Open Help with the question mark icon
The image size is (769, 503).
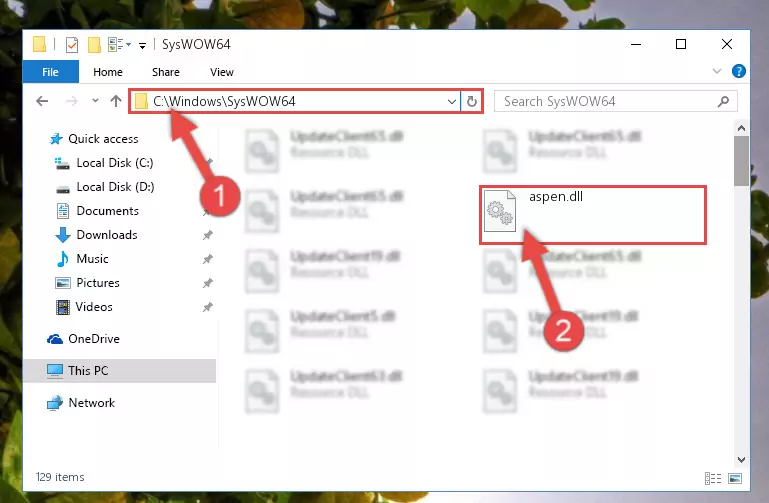739,71
